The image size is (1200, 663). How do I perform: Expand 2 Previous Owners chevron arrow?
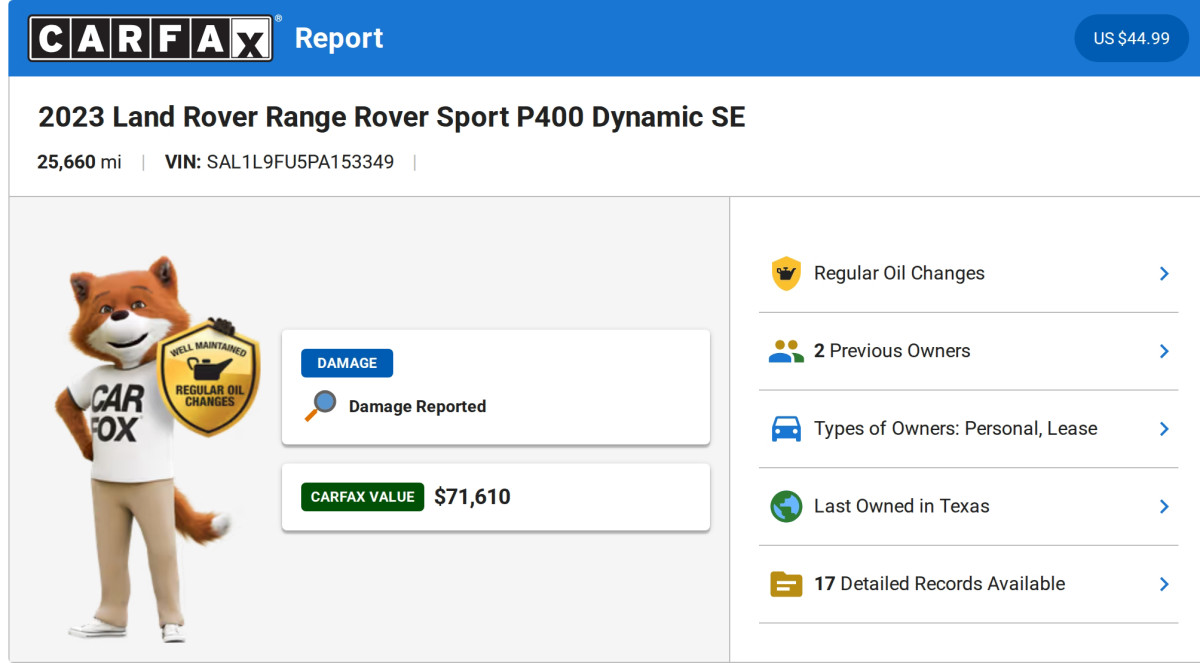pos(1164,351)
